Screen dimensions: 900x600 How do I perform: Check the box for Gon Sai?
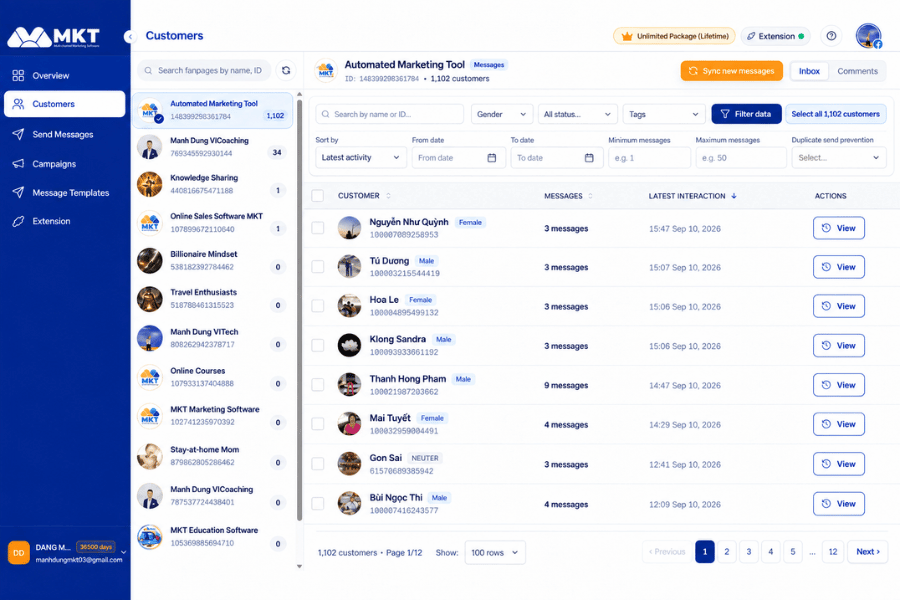pos(317,464)
